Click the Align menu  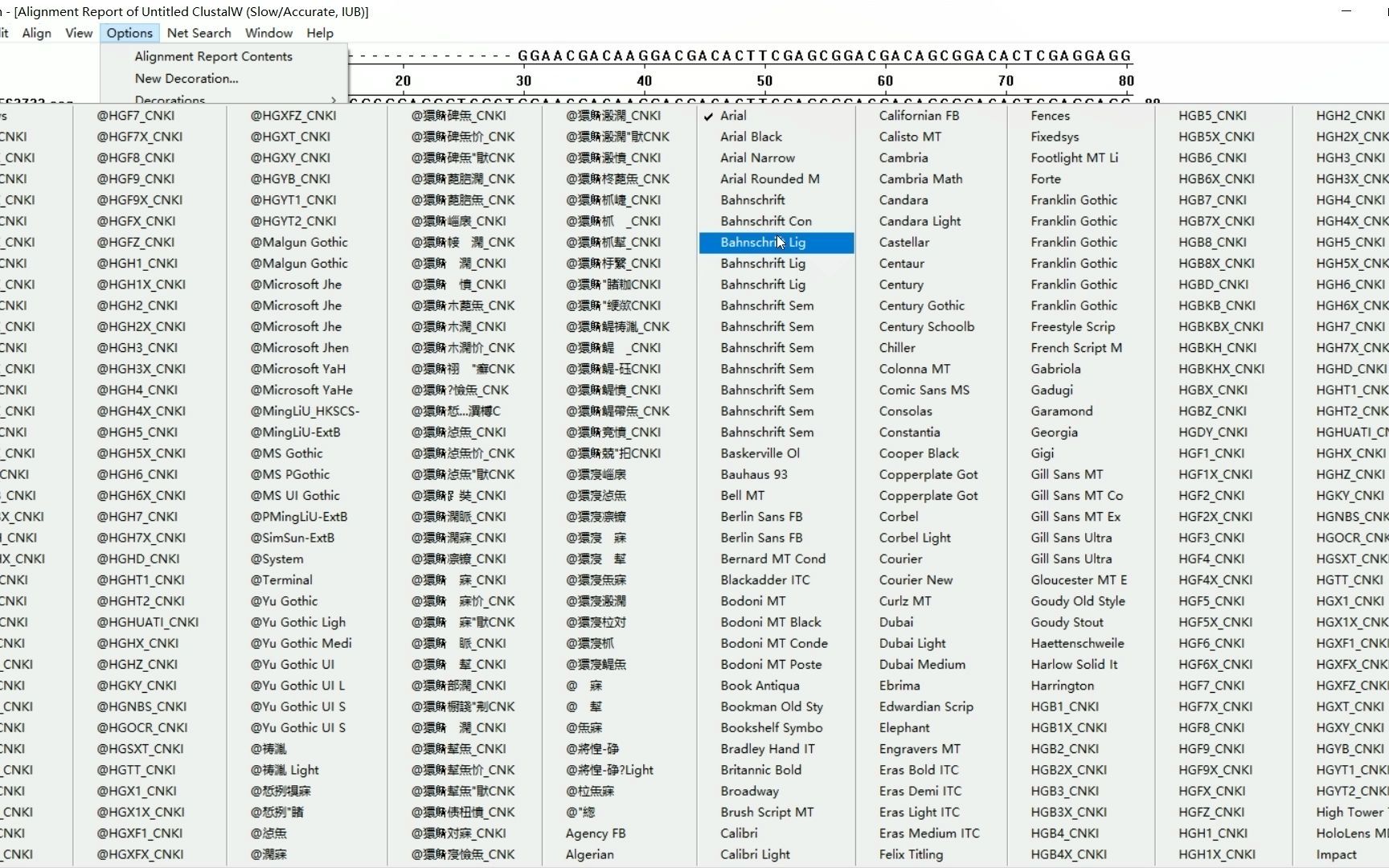tap(36, 33)
